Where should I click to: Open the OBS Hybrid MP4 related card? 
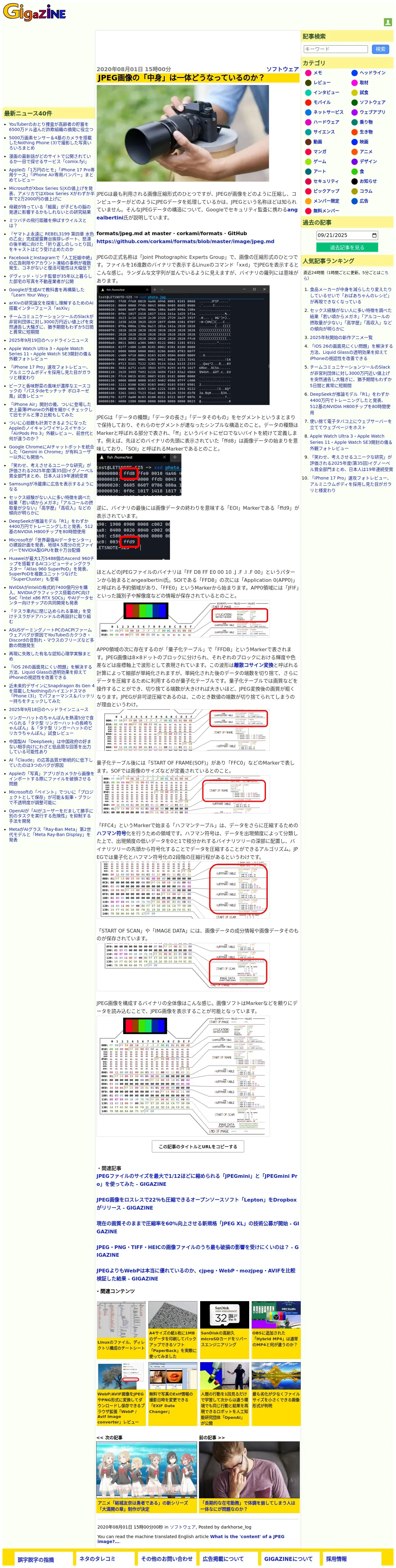tap(276, 1330)
